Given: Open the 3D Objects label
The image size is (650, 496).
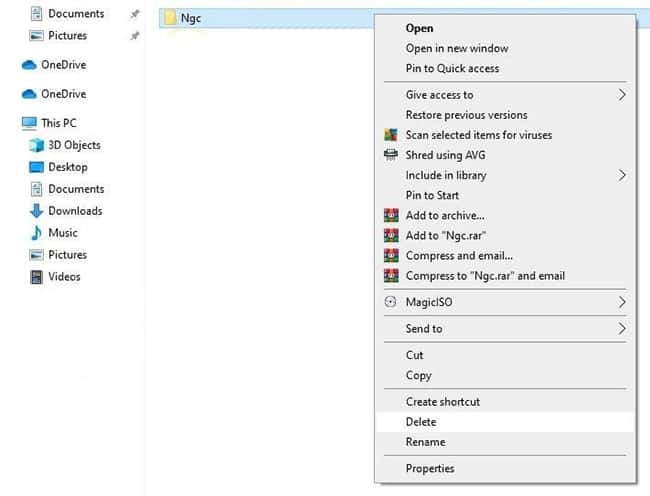Looking at the screenshot, I should coord(74,145).
